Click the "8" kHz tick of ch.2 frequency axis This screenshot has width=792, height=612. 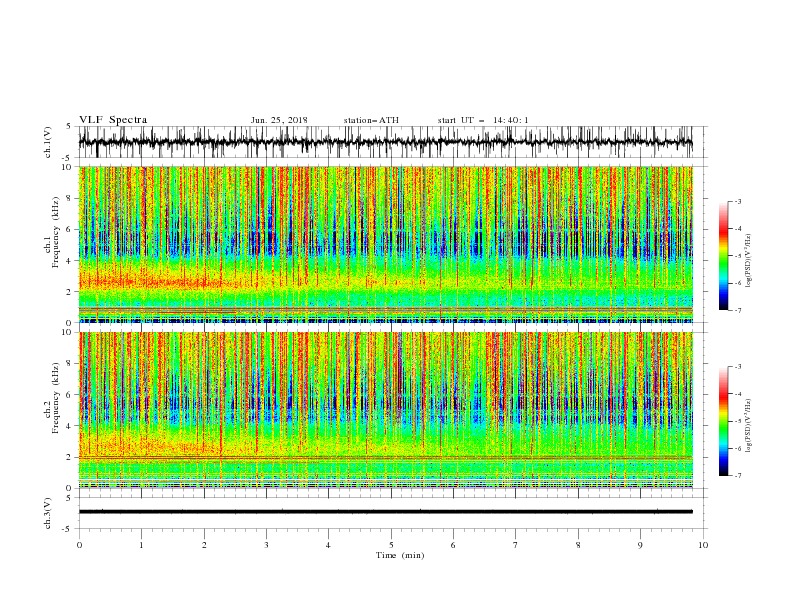pos(70,364)
